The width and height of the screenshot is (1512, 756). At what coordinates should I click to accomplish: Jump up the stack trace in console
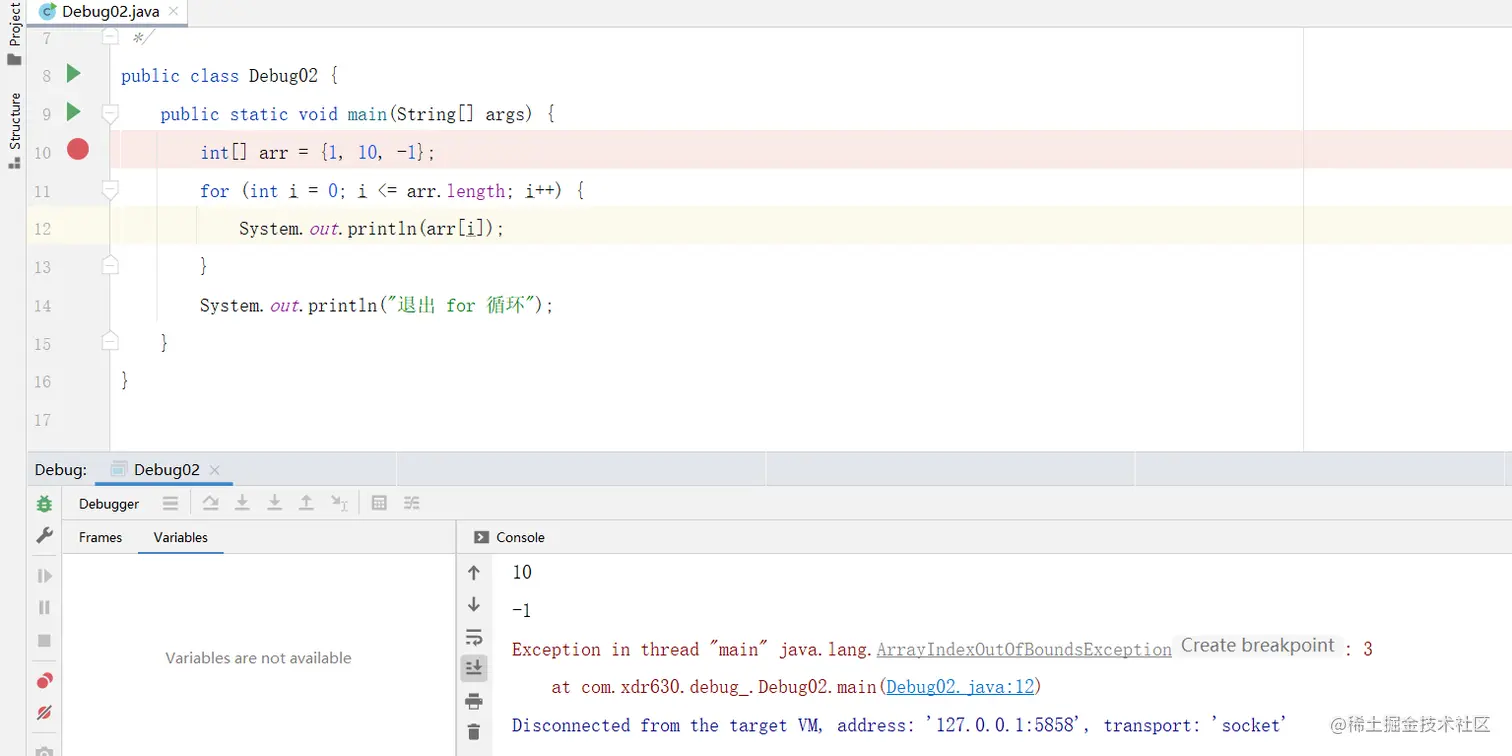[474, 573]
